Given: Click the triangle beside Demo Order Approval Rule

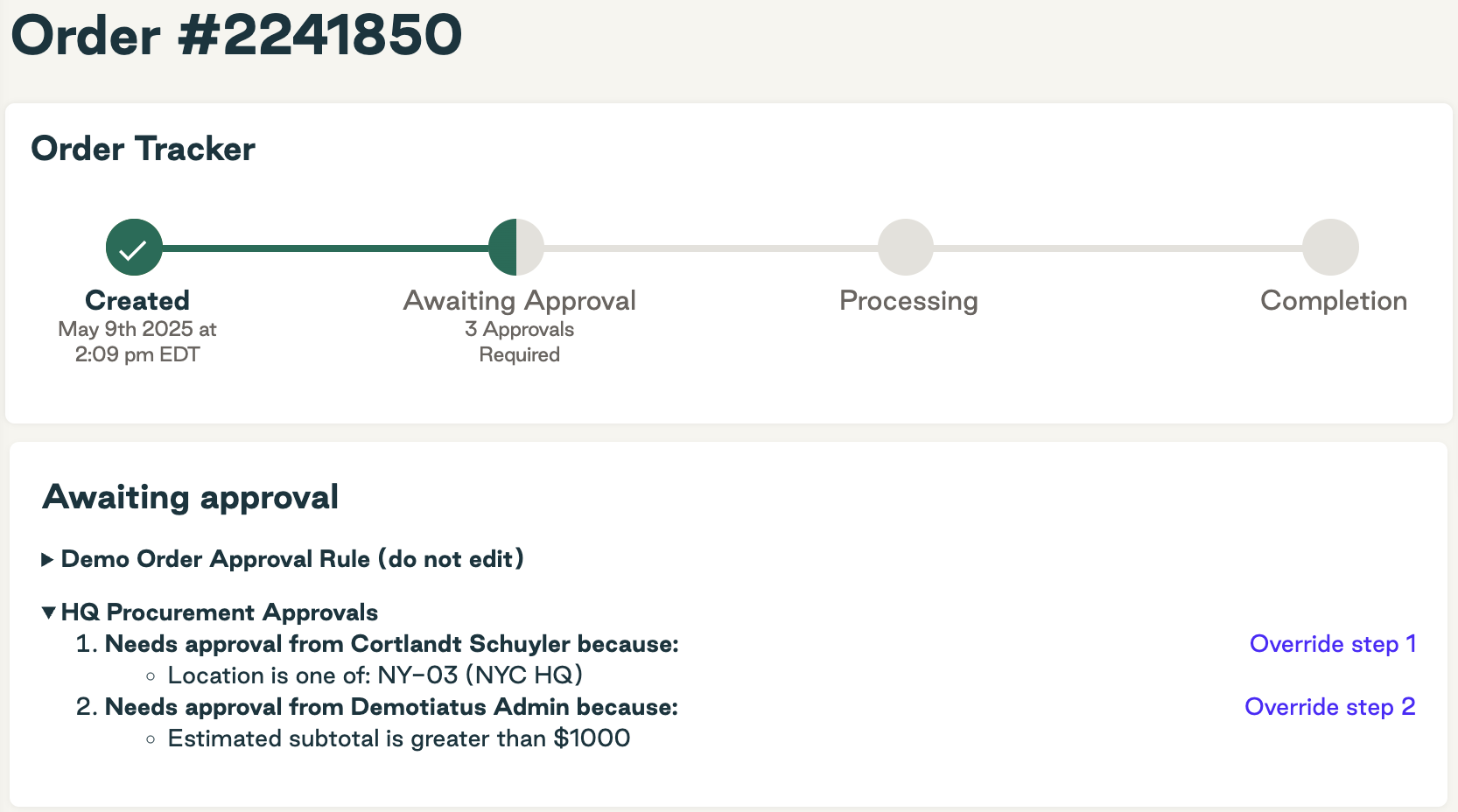Looking at the screenshot, I should (x=48, y=559).
